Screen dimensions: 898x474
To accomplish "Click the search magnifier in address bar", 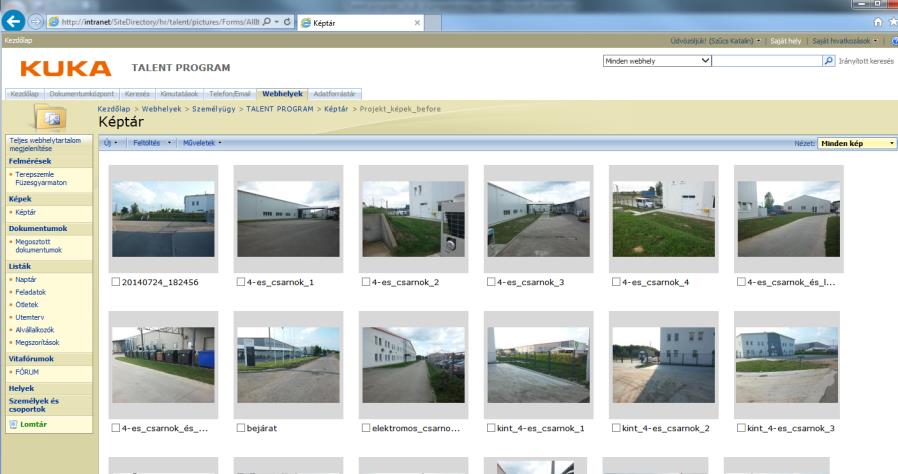I will pos(266,22).
